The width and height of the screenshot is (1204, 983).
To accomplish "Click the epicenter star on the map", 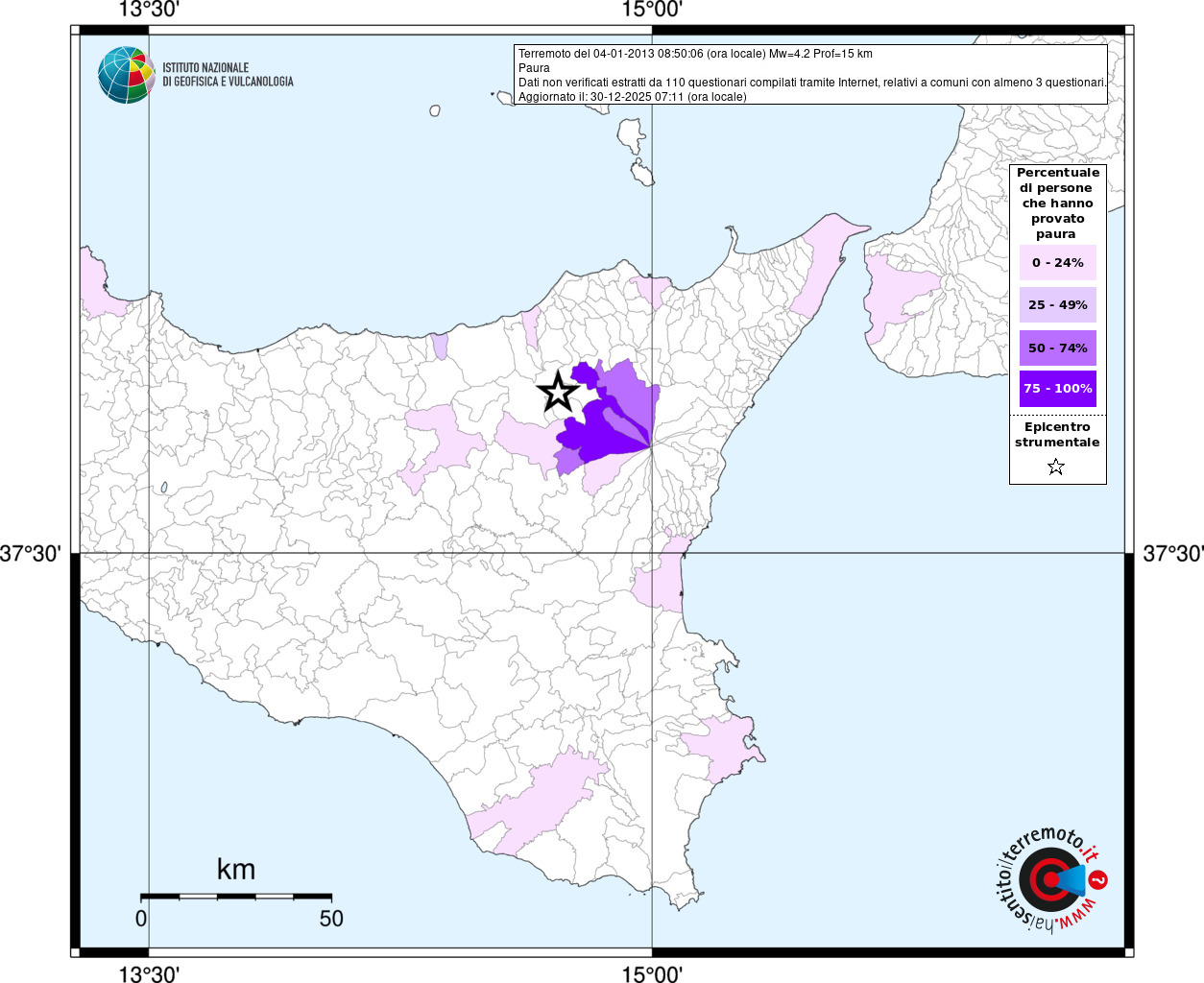I will coord(558,392).
